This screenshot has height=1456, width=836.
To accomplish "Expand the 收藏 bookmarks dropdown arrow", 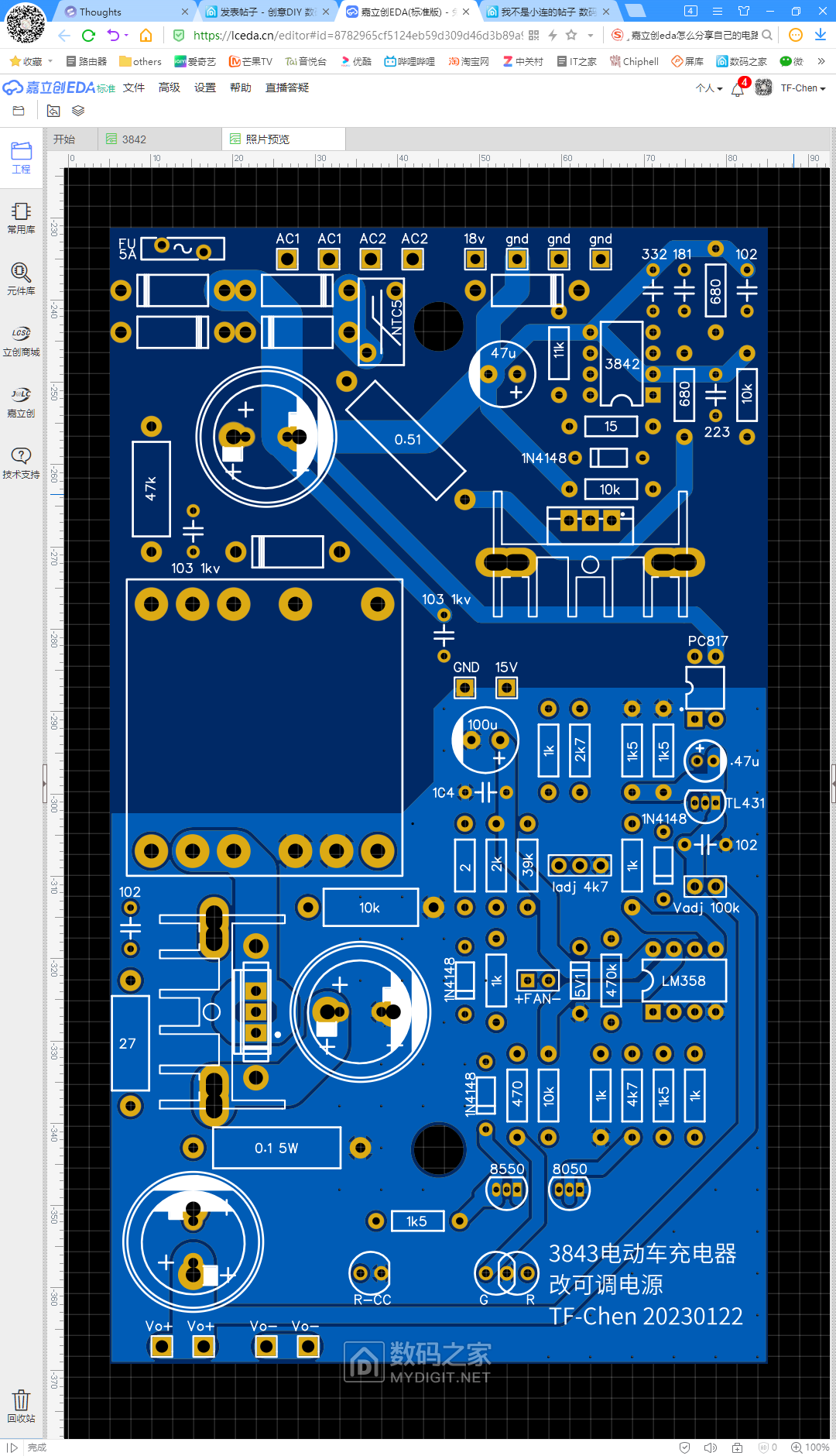I will [x=50, y=61].
